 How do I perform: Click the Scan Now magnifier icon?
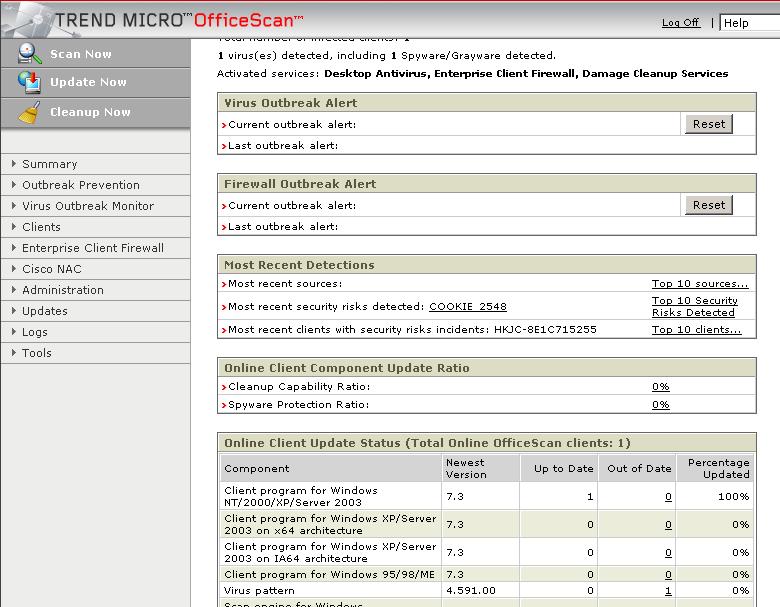coord(30,54)
